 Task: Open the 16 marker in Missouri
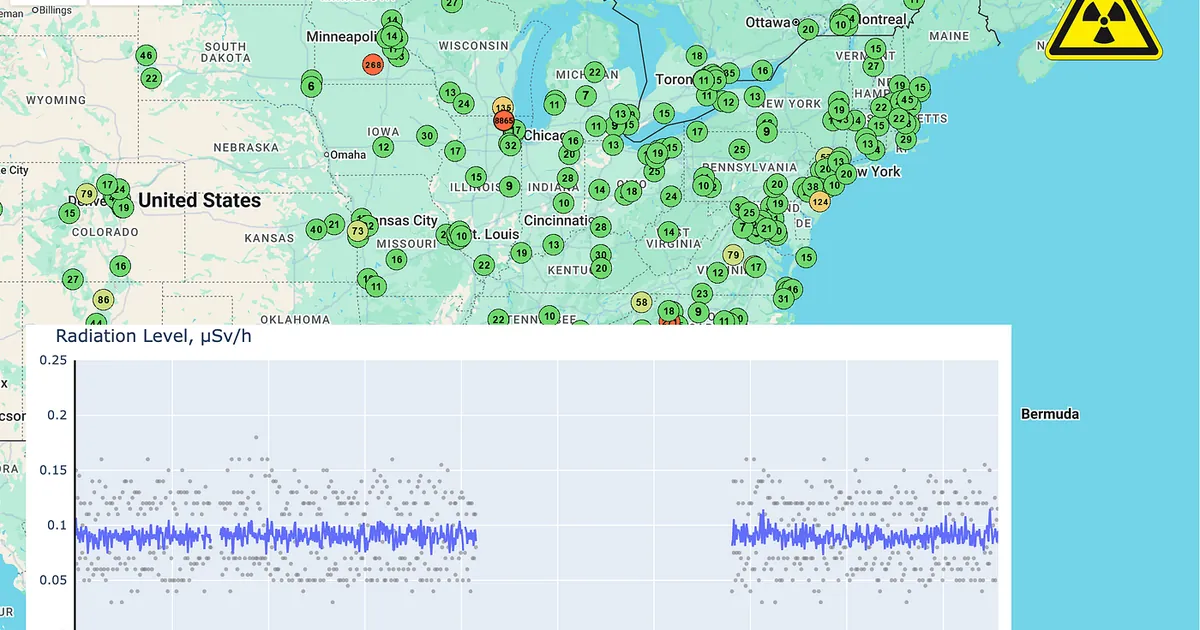[x=396, y=260]
